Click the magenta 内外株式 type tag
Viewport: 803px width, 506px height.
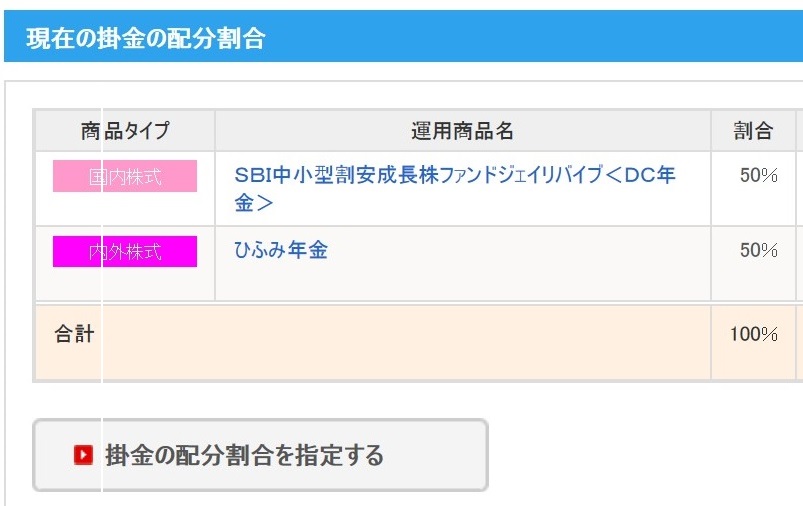[x=125, y=251]
